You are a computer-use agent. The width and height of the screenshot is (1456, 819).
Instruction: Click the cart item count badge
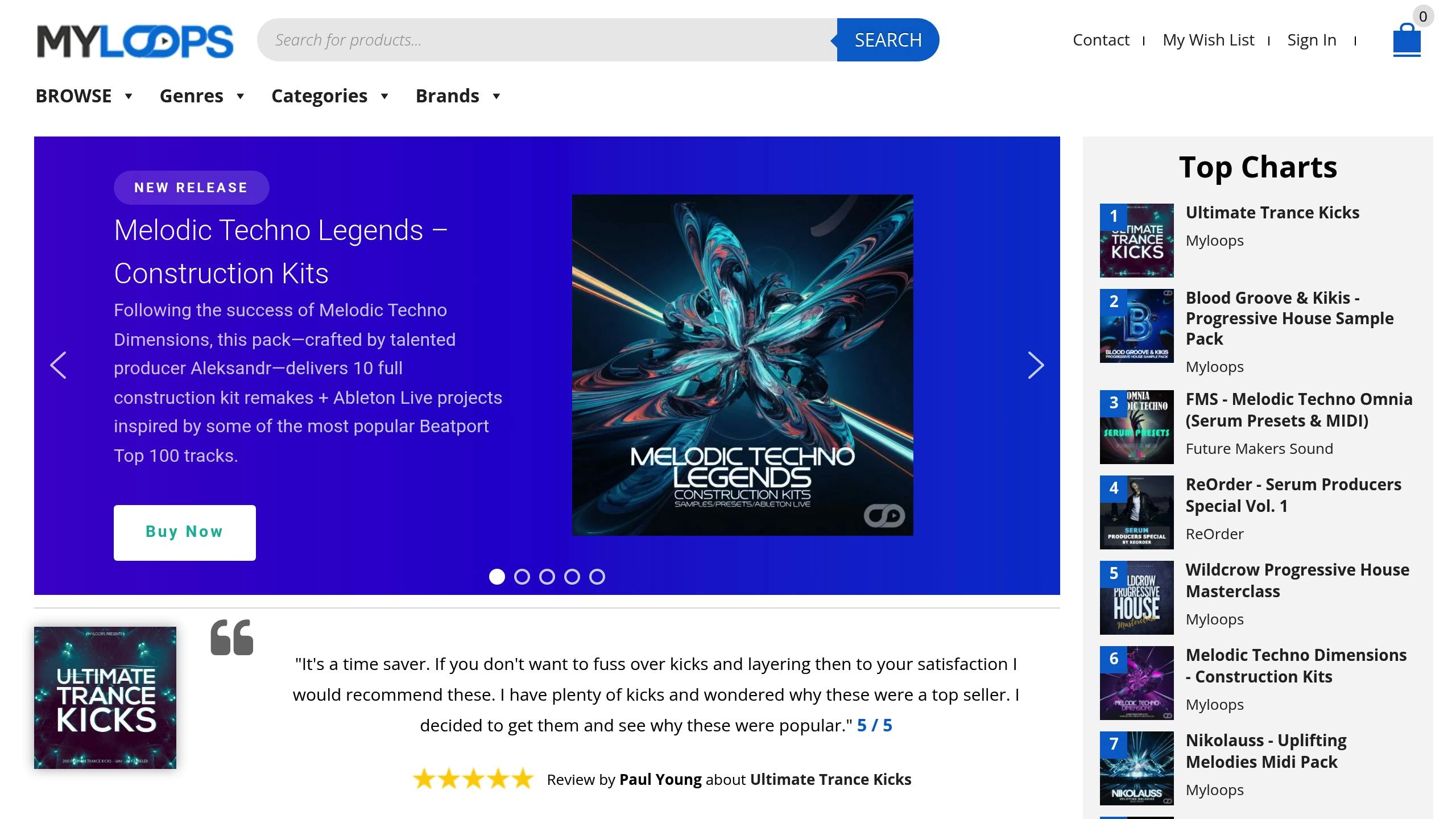point(1423,16)
